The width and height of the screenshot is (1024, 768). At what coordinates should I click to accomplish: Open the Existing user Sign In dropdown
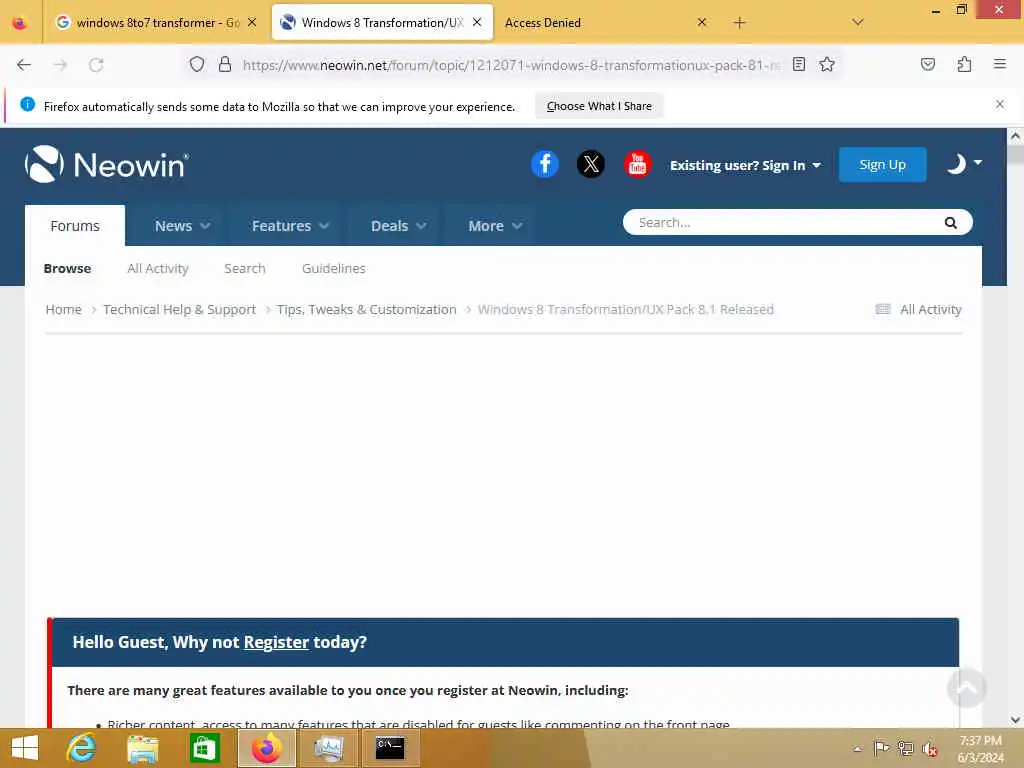click(745, 165)
